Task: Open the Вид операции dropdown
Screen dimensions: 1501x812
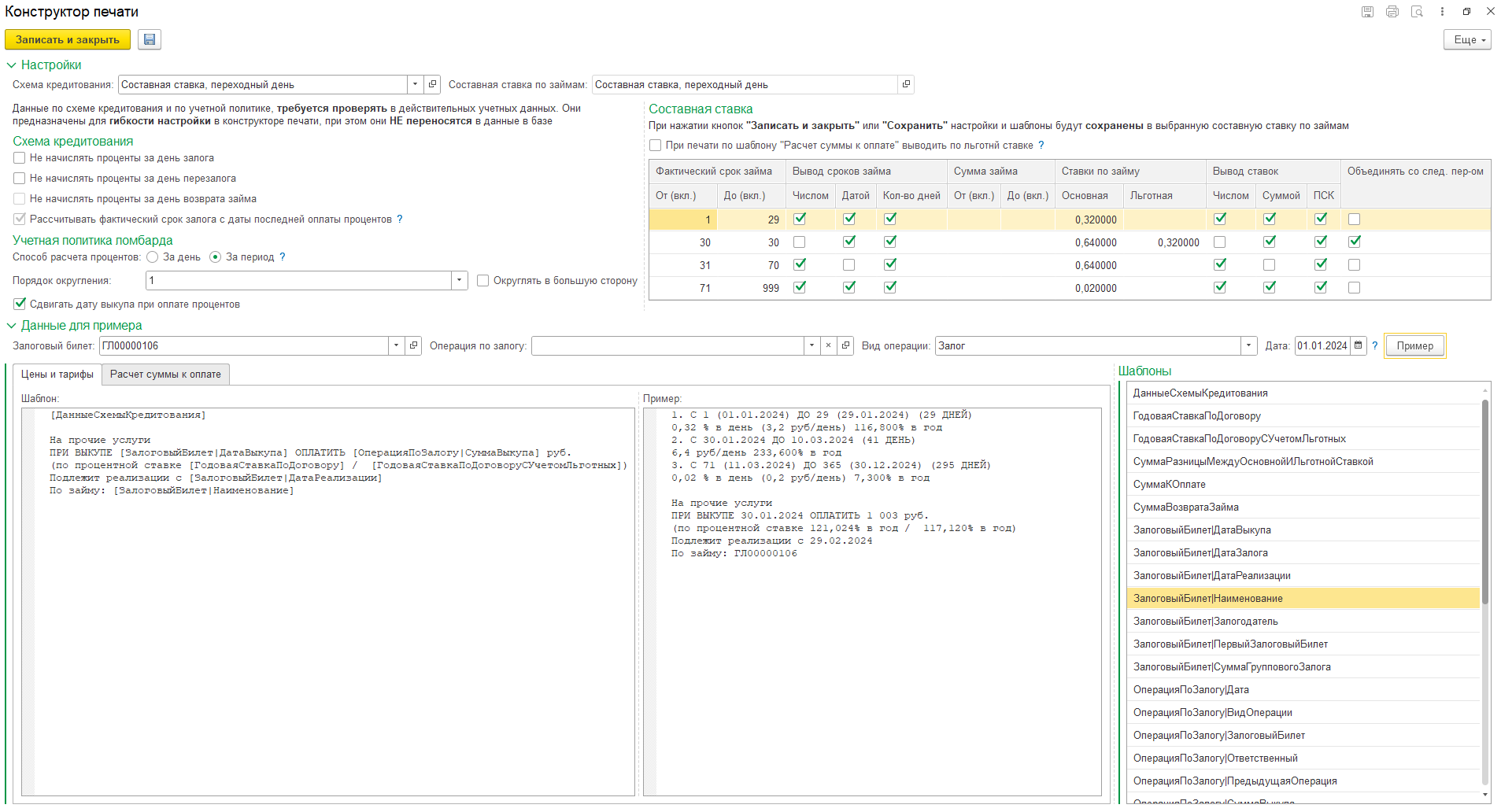Action: click(x=1249, y=345)
